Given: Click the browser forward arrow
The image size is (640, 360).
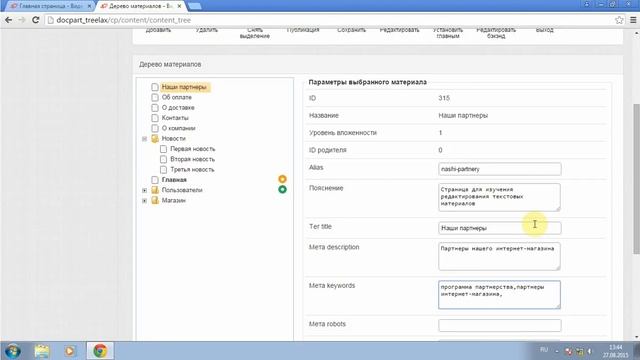Looking at the screenshot, I should click(x=22, y=20).
